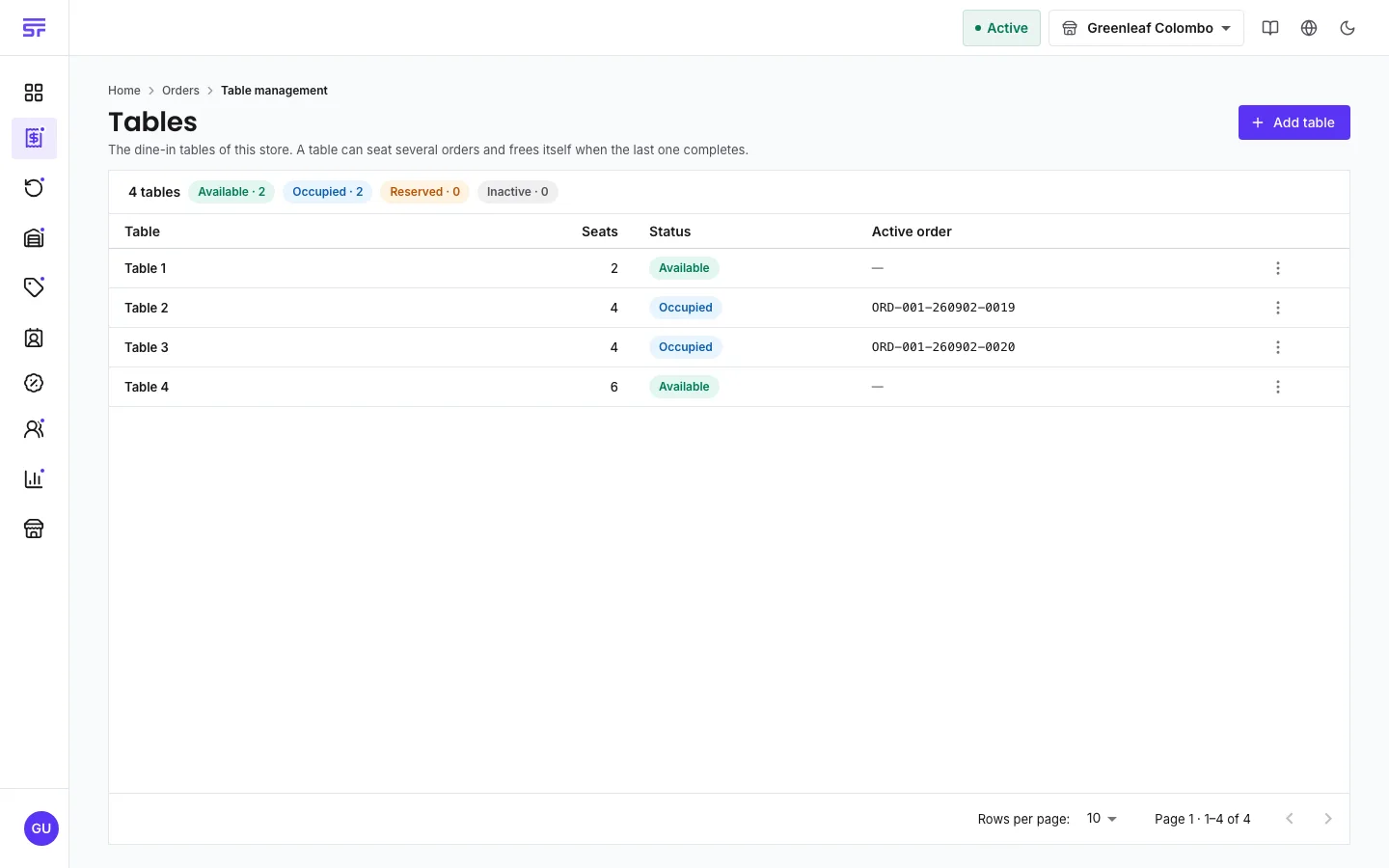Select the Table 4 row name
This screenshot has height=868, width=1389.
click(x=146, y=387)
